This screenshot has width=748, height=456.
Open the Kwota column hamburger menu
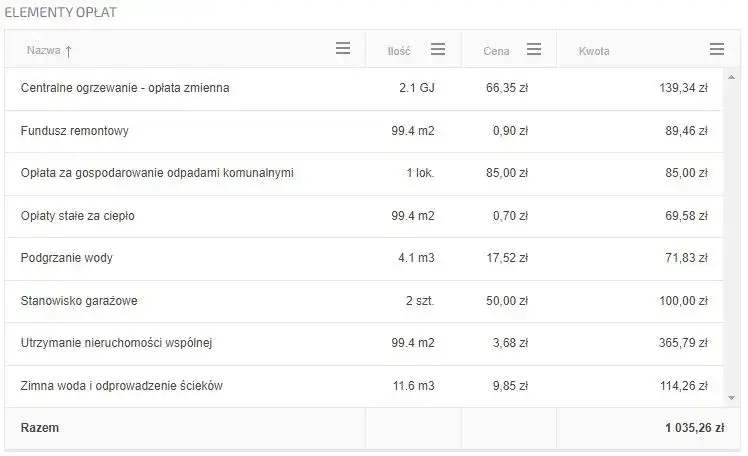716,49
